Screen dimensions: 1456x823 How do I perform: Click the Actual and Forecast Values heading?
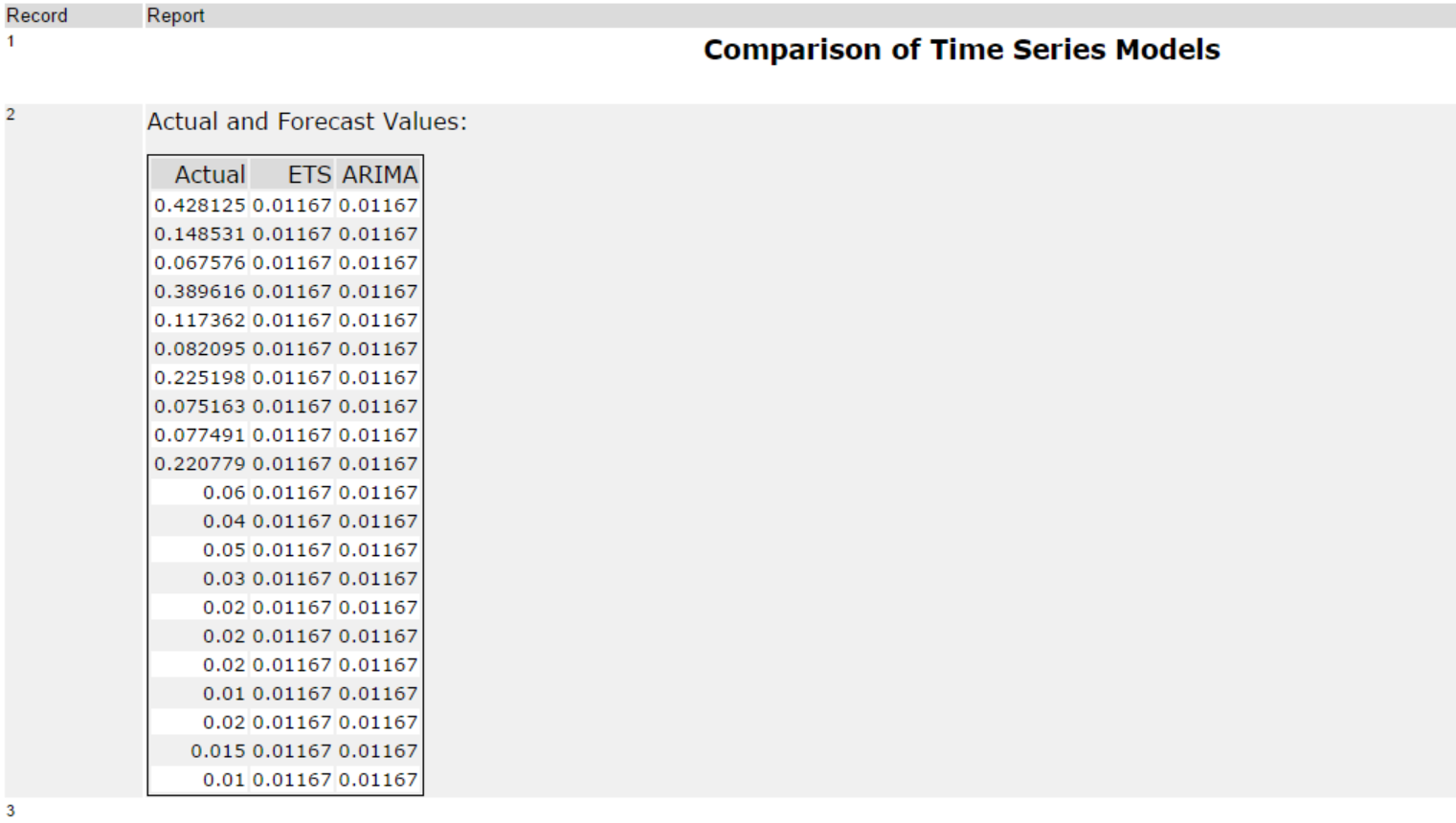[x=306, y=122]
